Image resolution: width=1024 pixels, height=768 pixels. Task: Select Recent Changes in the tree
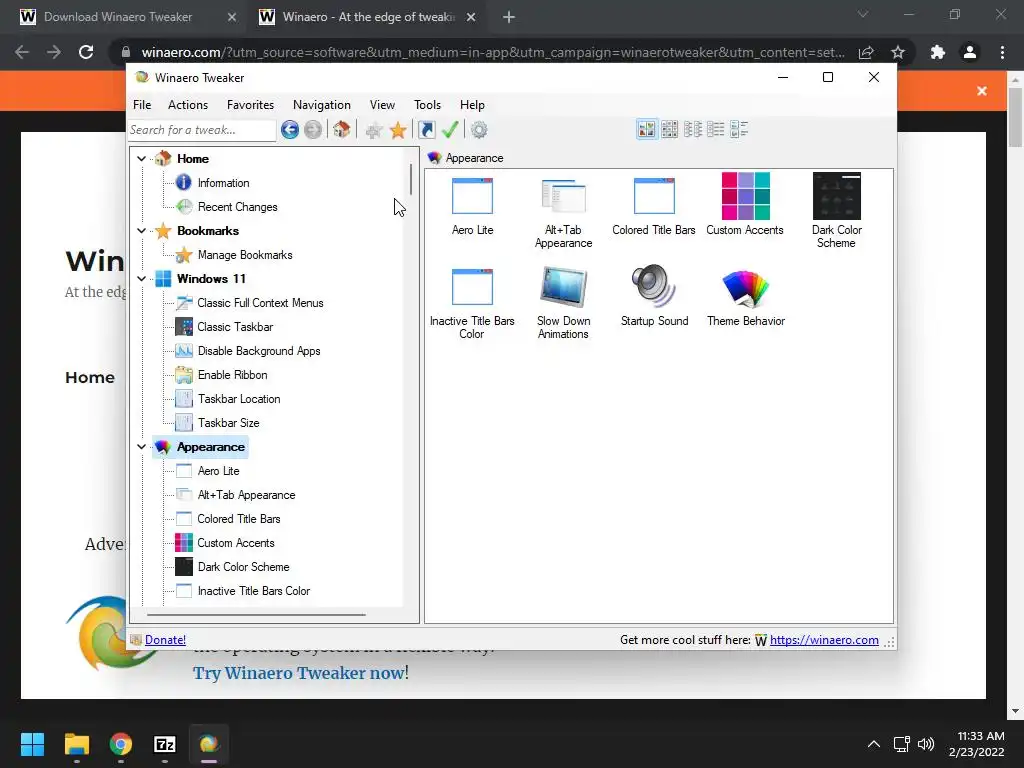click(237, 207)
